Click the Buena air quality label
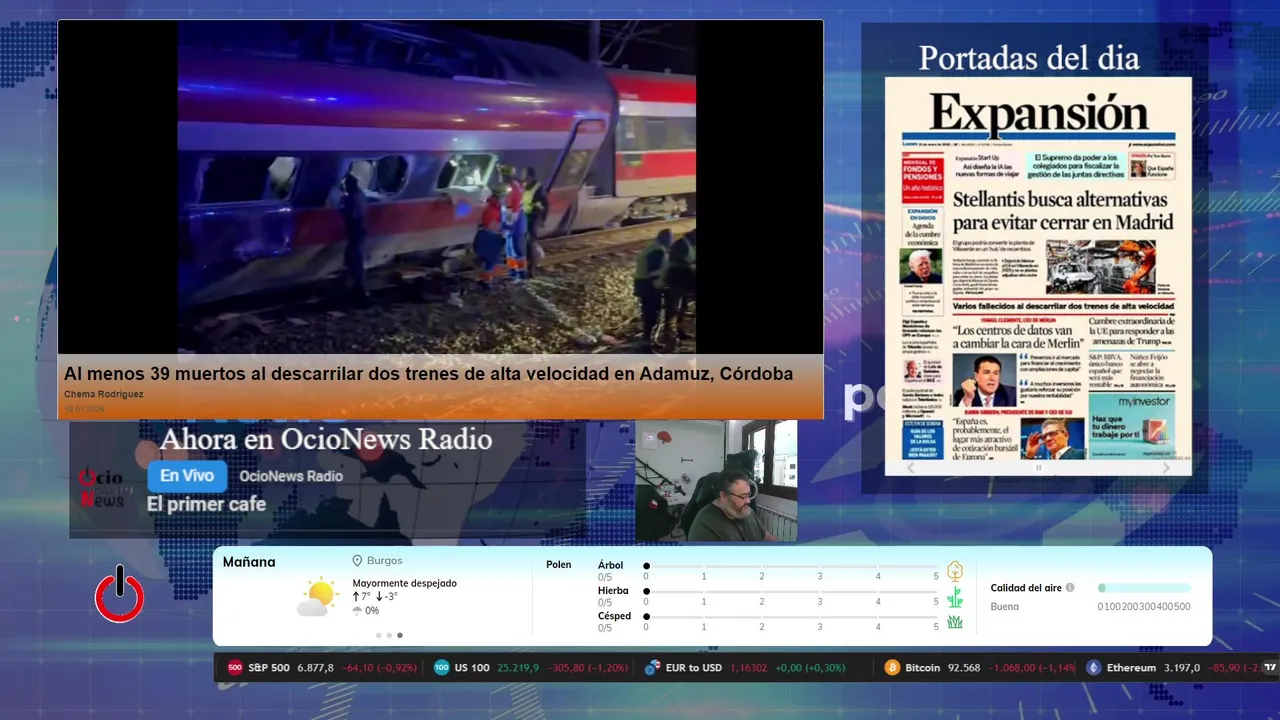1280x720 pixels. (x=1004, y=606)
